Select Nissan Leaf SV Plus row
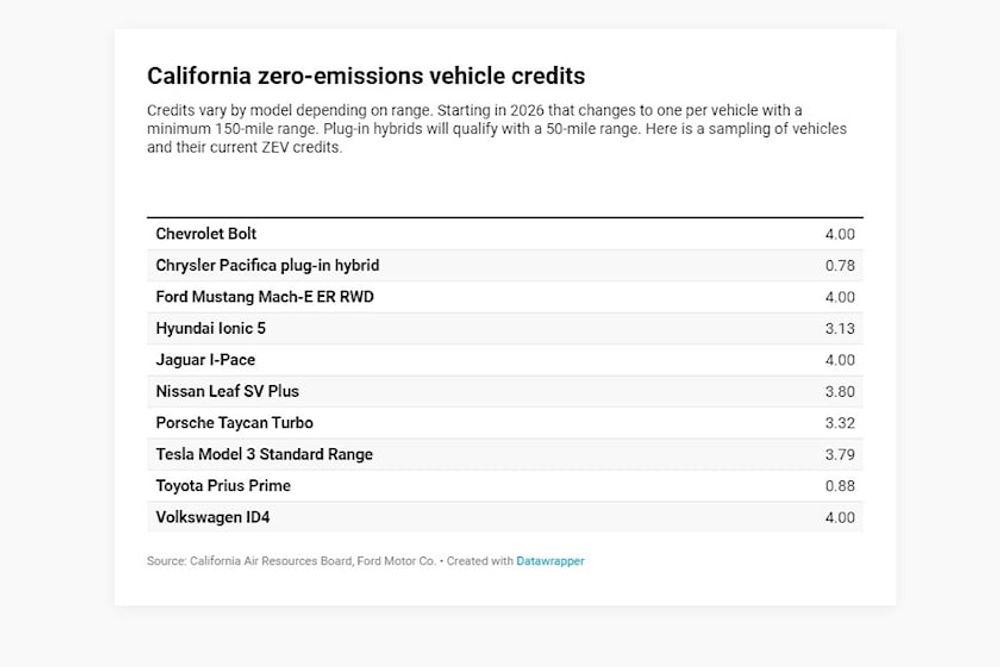Viewport: 1000px width, 667px height. tap(227, 391)
